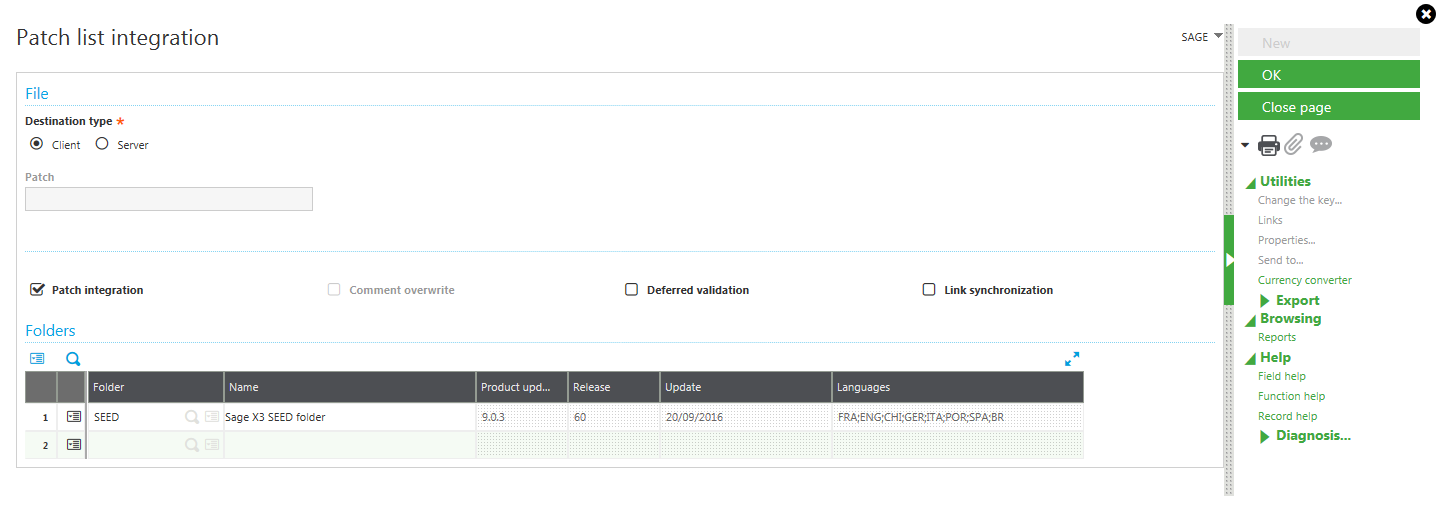Click the green OK button

[1328, 75]
